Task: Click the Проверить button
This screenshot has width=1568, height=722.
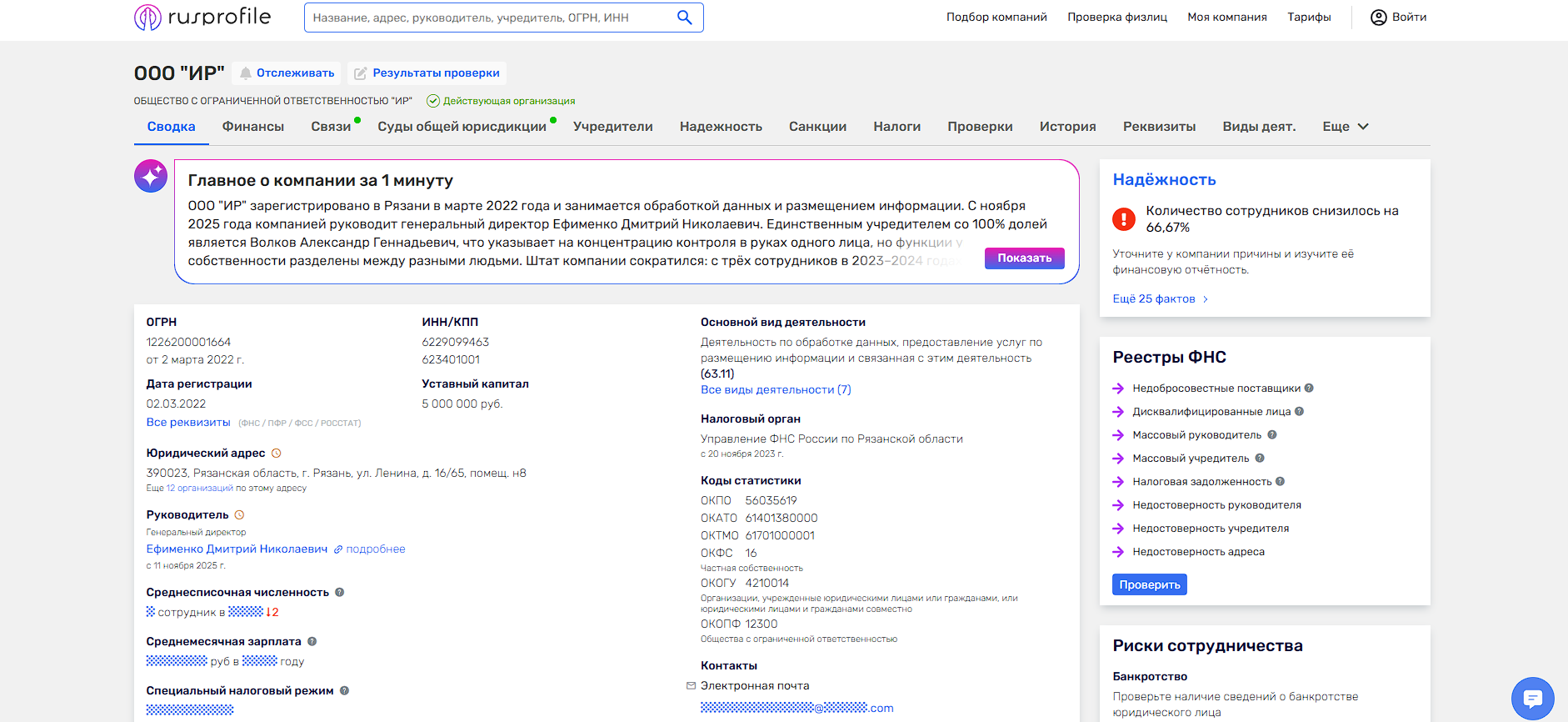Action: 1150,584
